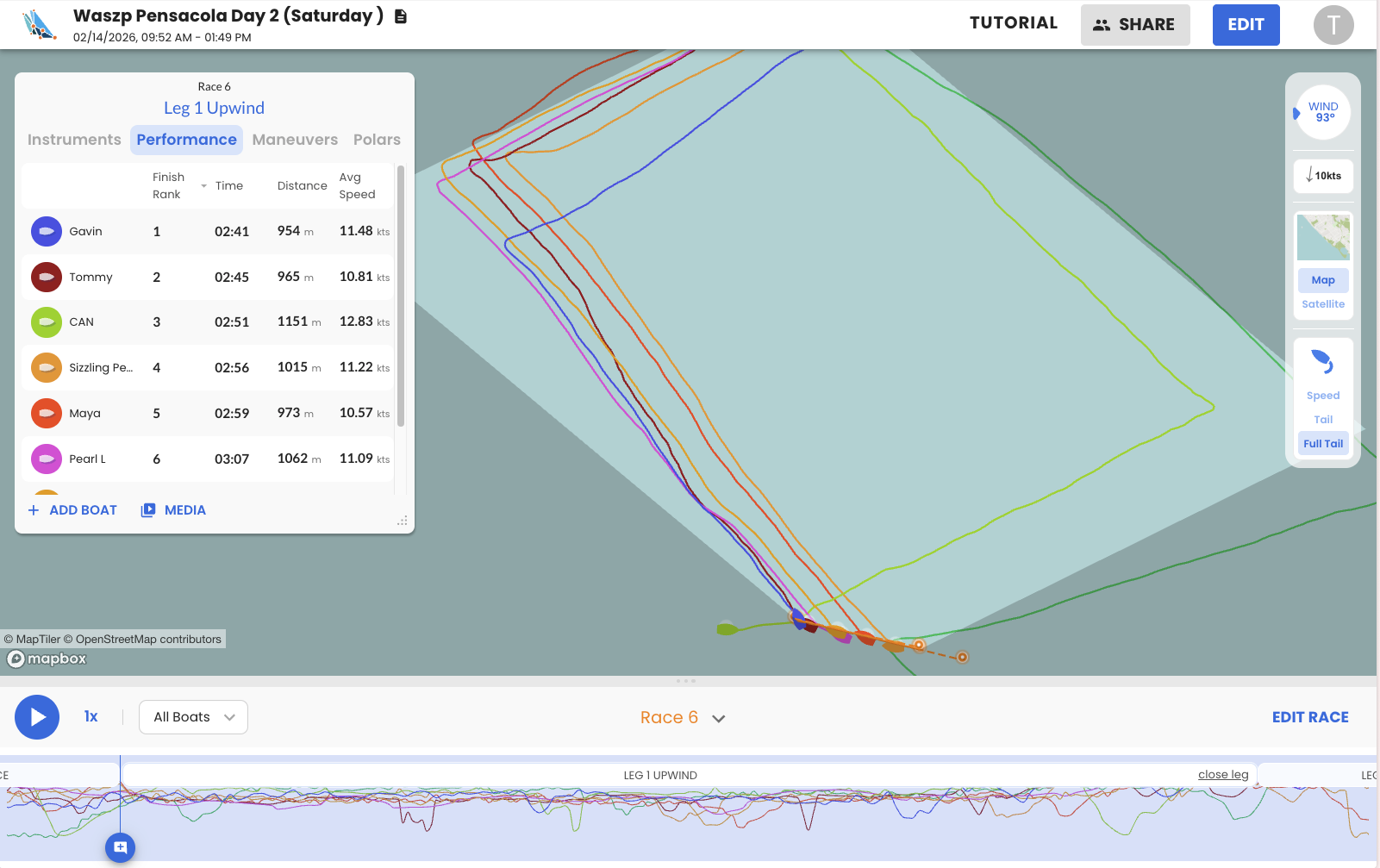Click the panel resize grip icon
Screen dimensions: 1380x868
tap(402, 521)
